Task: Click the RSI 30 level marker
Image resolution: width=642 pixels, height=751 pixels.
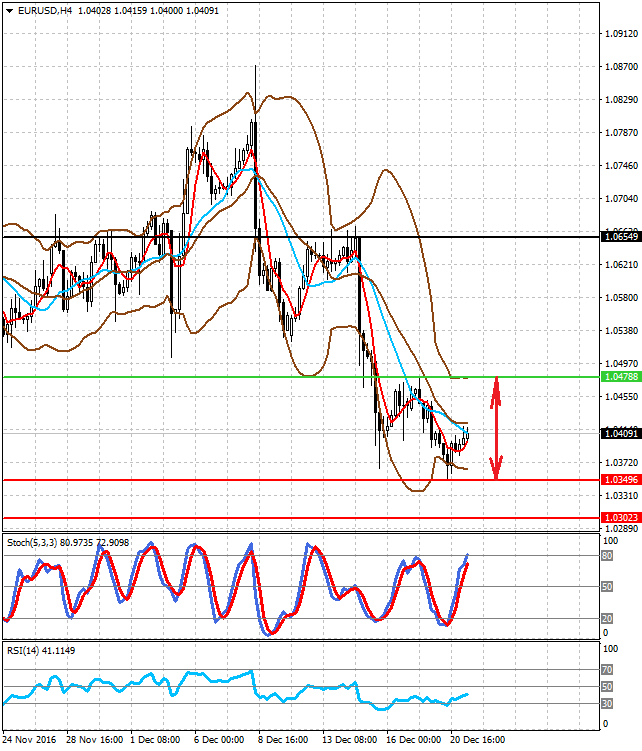Action: [x=607, y=704]
